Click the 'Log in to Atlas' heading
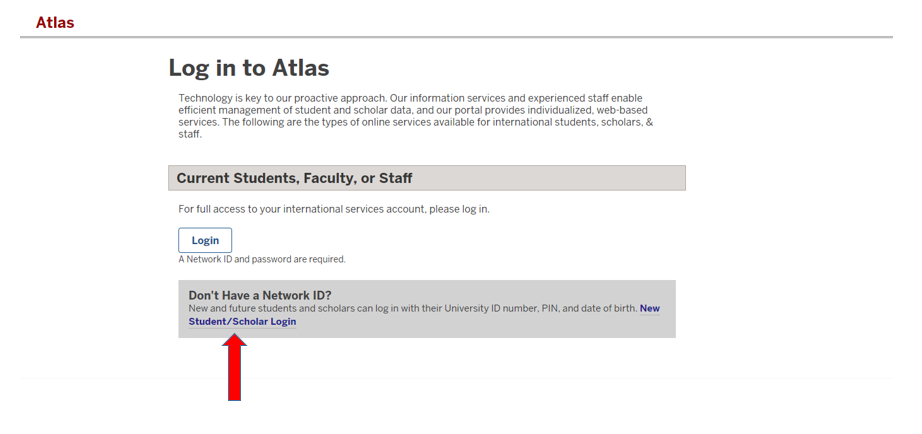 click(249, 68)
